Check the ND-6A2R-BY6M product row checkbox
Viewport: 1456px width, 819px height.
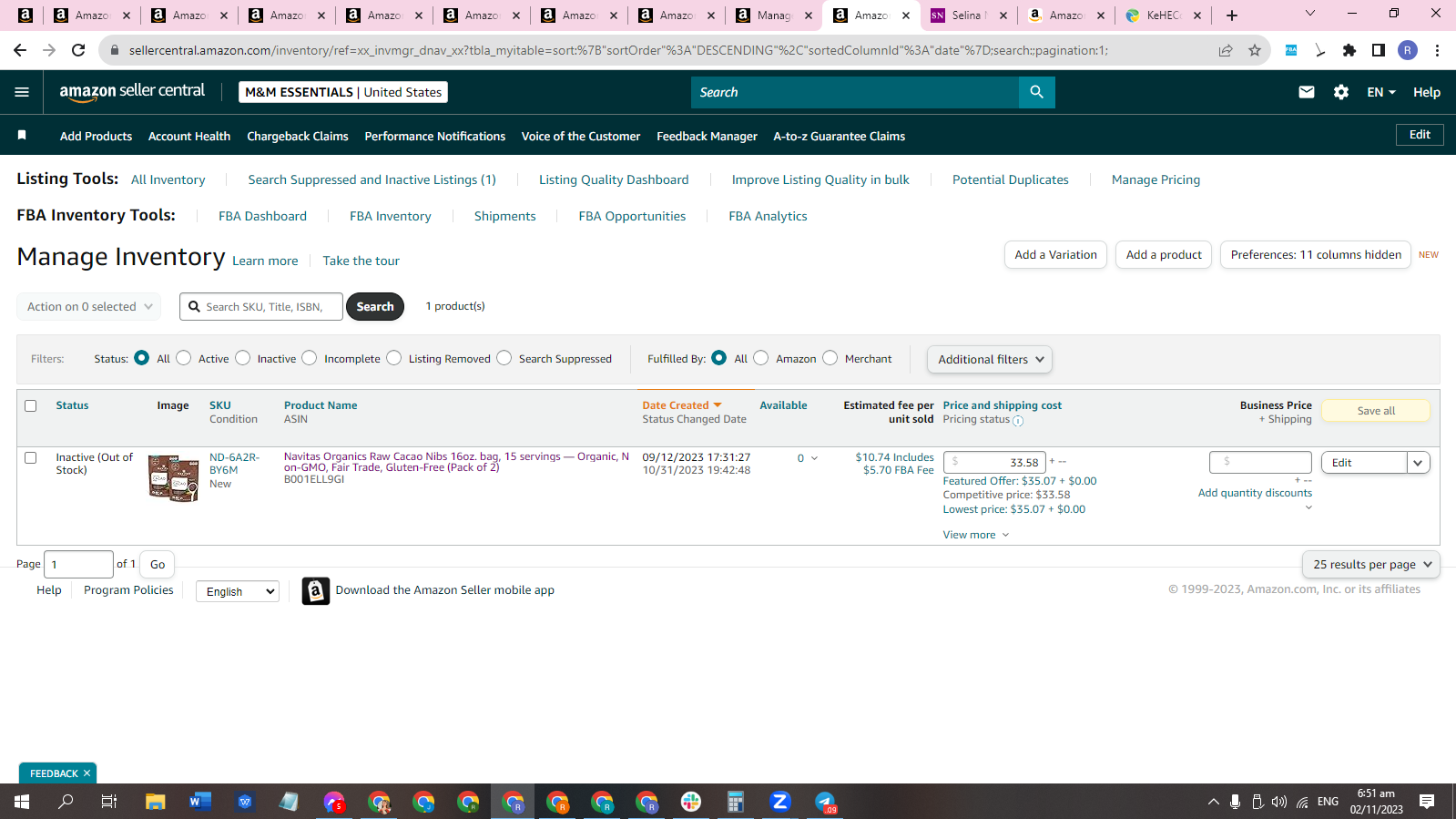pyautogui.click(x=31, y=458)
